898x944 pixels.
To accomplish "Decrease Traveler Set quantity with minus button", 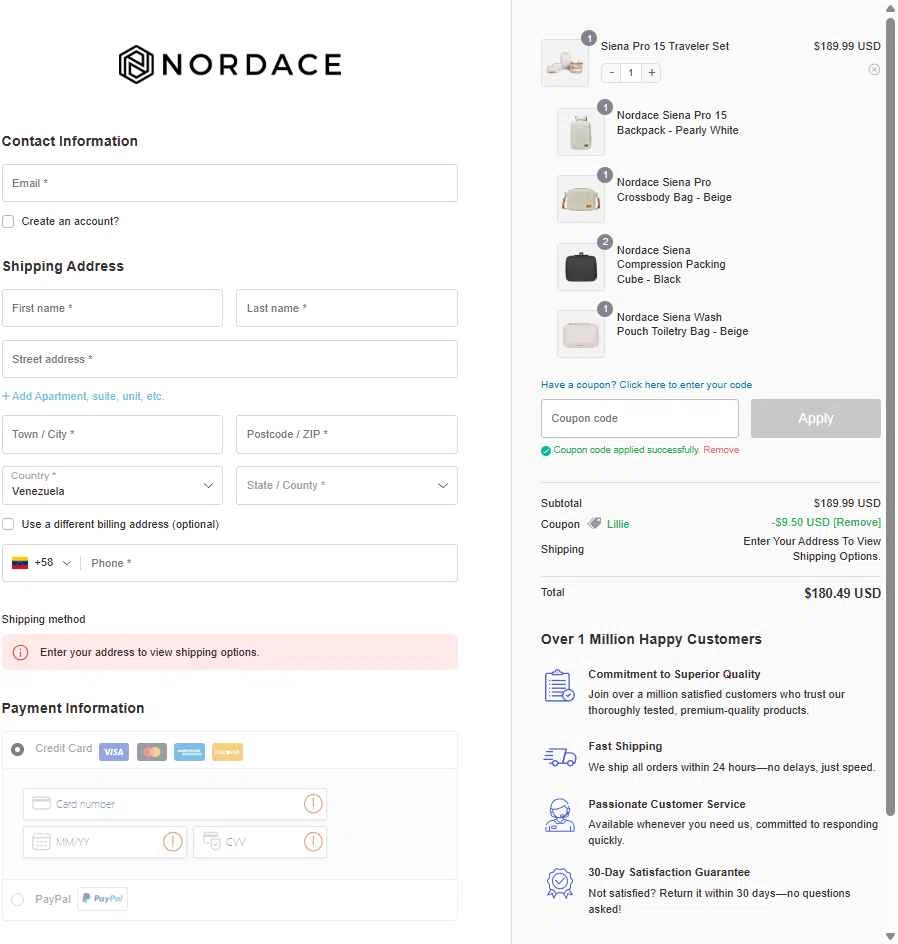I will [612, 73].
